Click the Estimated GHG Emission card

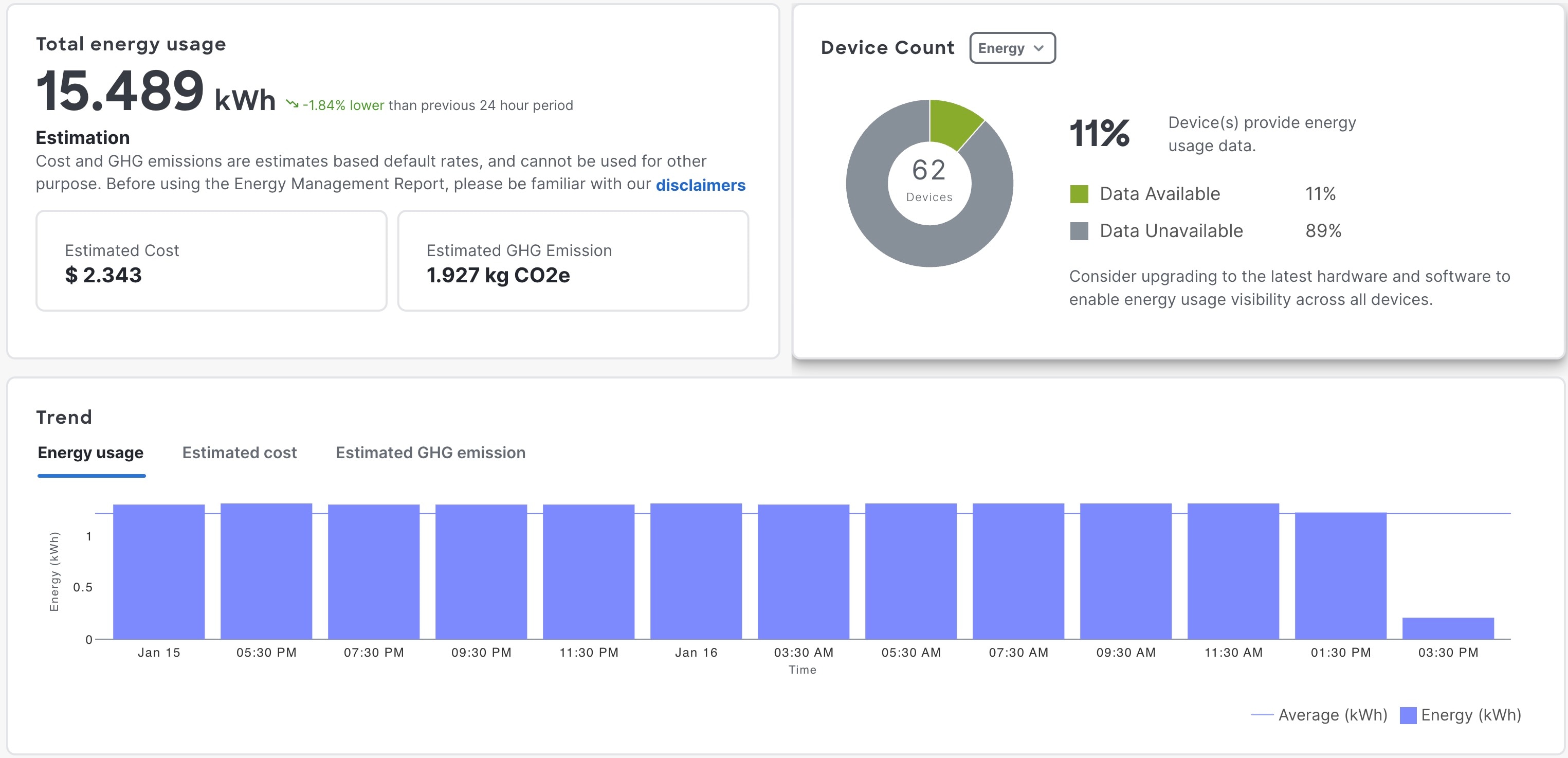572,261
